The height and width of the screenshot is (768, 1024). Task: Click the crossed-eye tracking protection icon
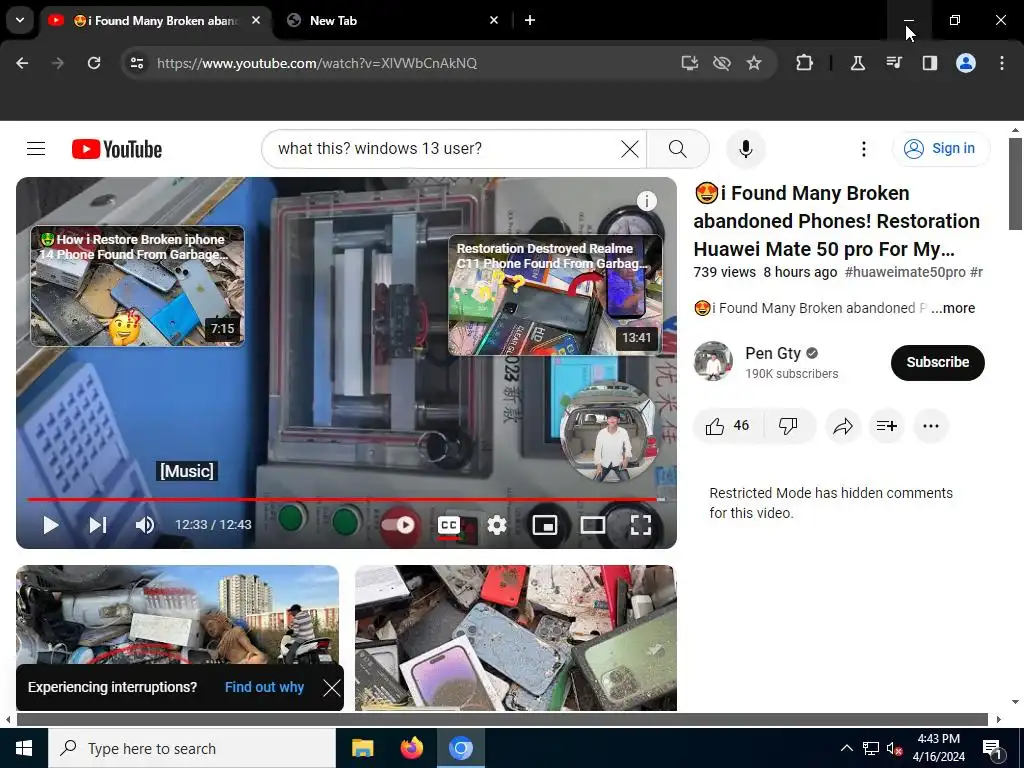point(722,63)
